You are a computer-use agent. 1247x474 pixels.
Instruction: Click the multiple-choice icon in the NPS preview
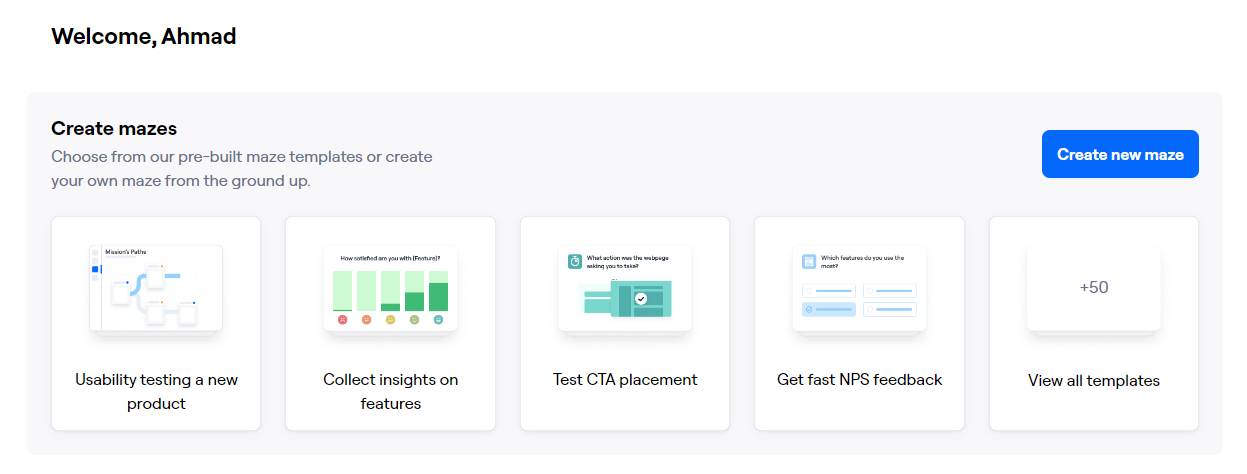[809, 261]
